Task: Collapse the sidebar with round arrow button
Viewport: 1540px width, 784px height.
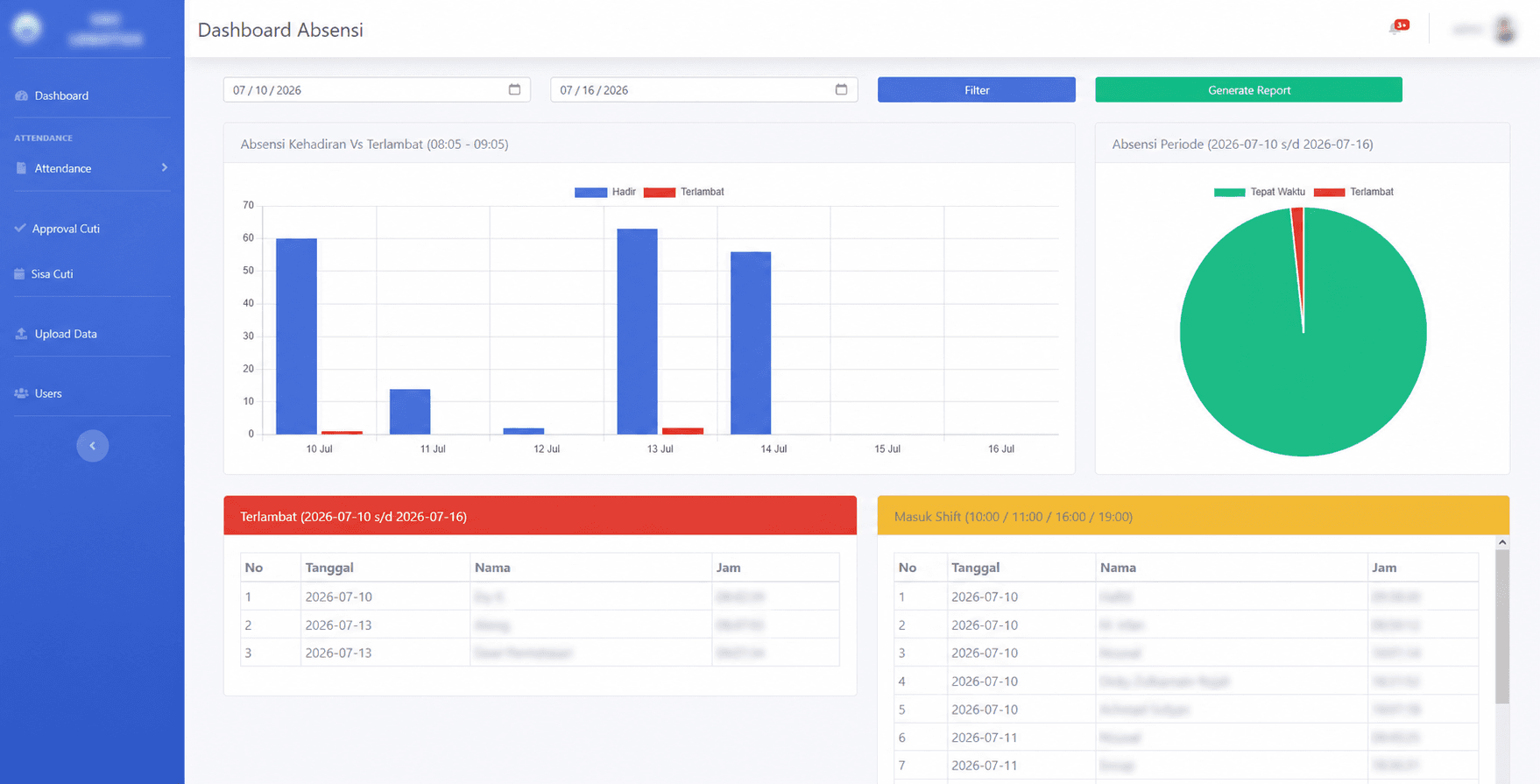Action: pos(92,446)
